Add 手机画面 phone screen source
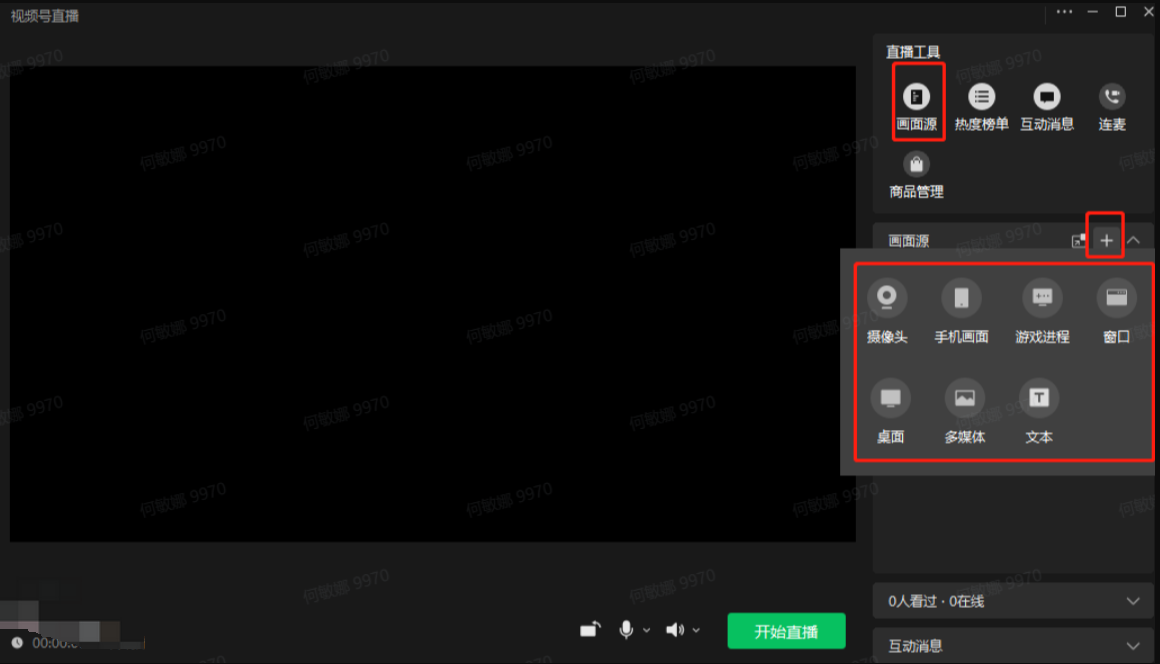 coord(961,311)
